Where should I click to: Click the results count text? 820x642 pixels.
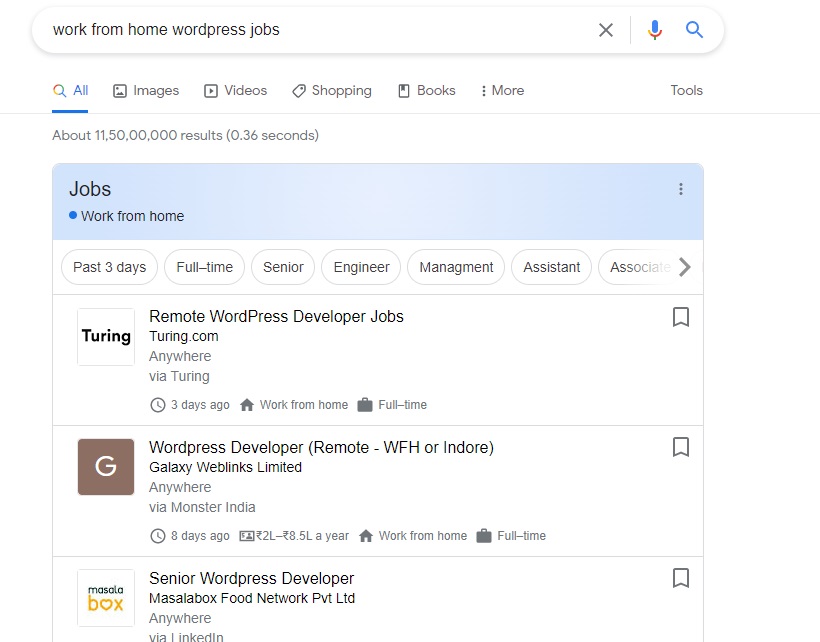(185, 135)
